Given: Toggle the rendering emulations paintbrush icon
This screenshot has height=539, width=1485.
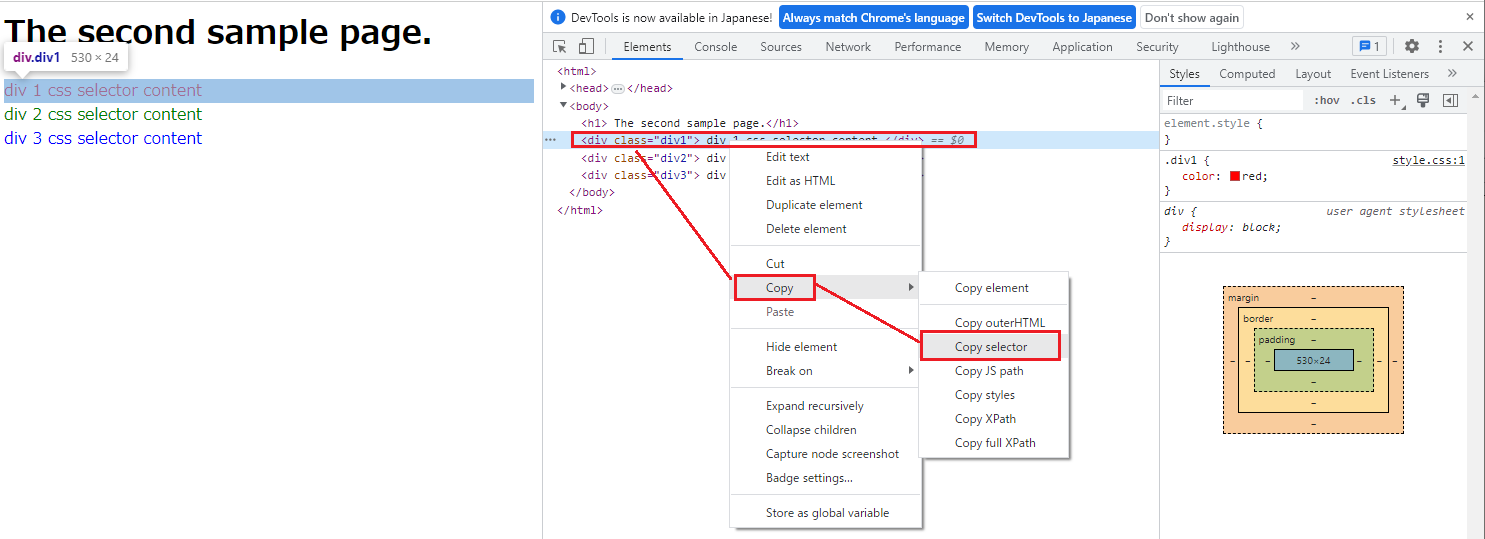Looking at the screenshot, I should pyautogui.click(x=1423, y=100).
